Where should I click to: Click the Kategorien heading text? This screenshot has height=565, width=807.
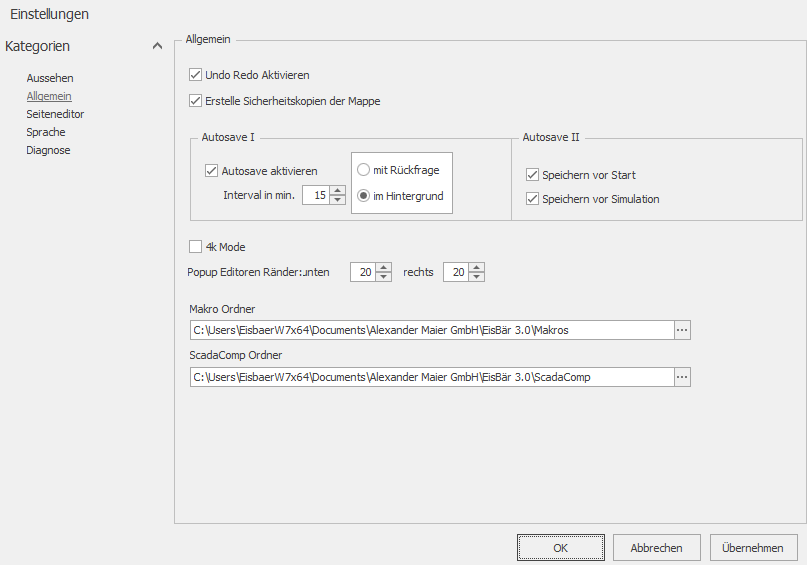(37, 46)
